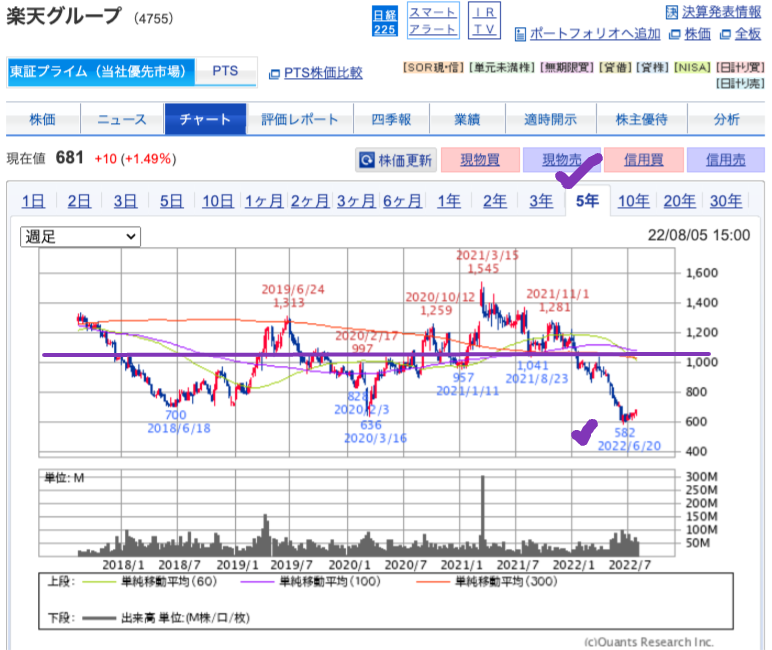Select the 東証プライム market tab

click(101, 72)
